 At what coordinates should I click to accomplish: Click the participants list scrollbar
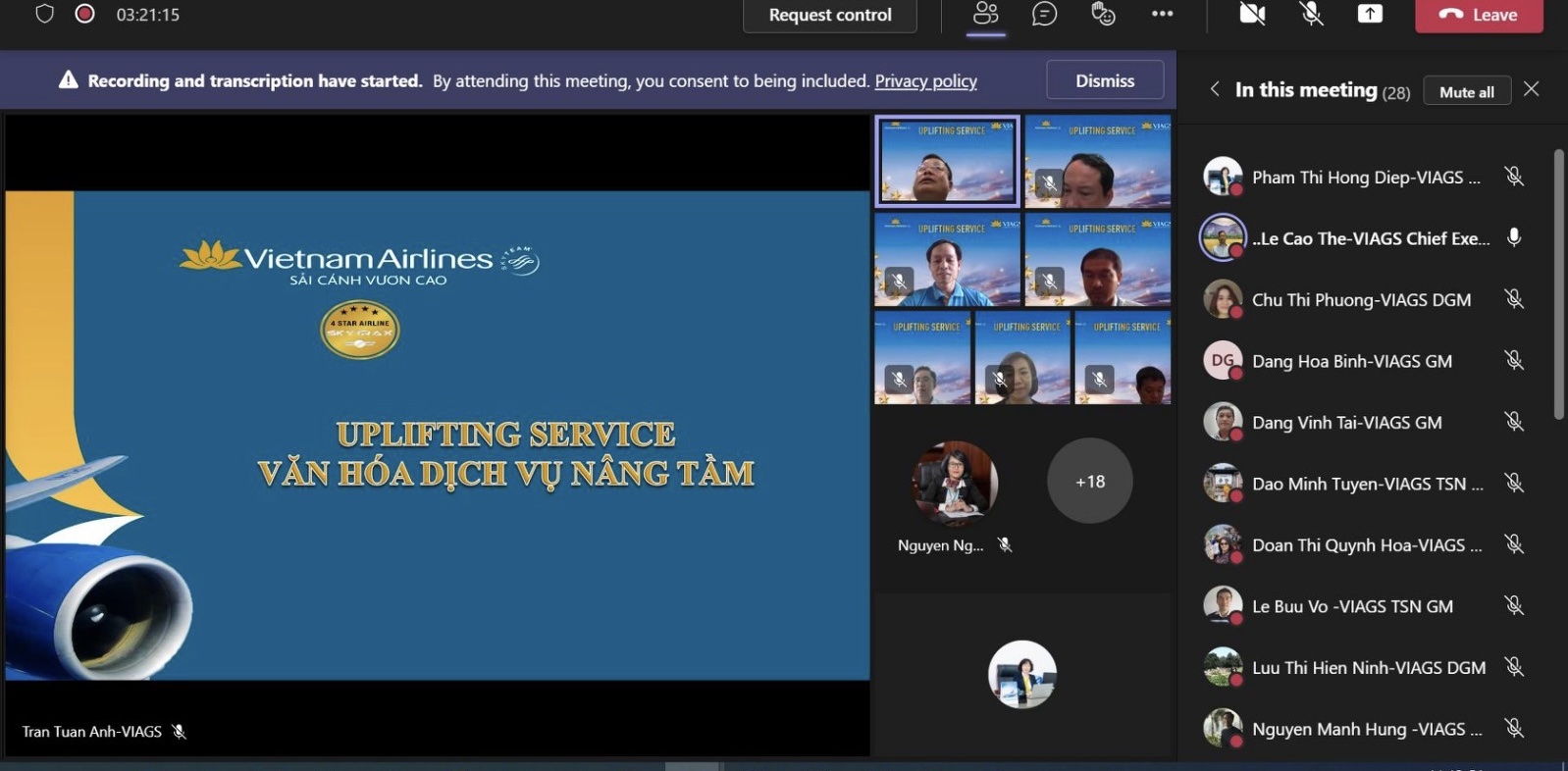point(1558,284)
